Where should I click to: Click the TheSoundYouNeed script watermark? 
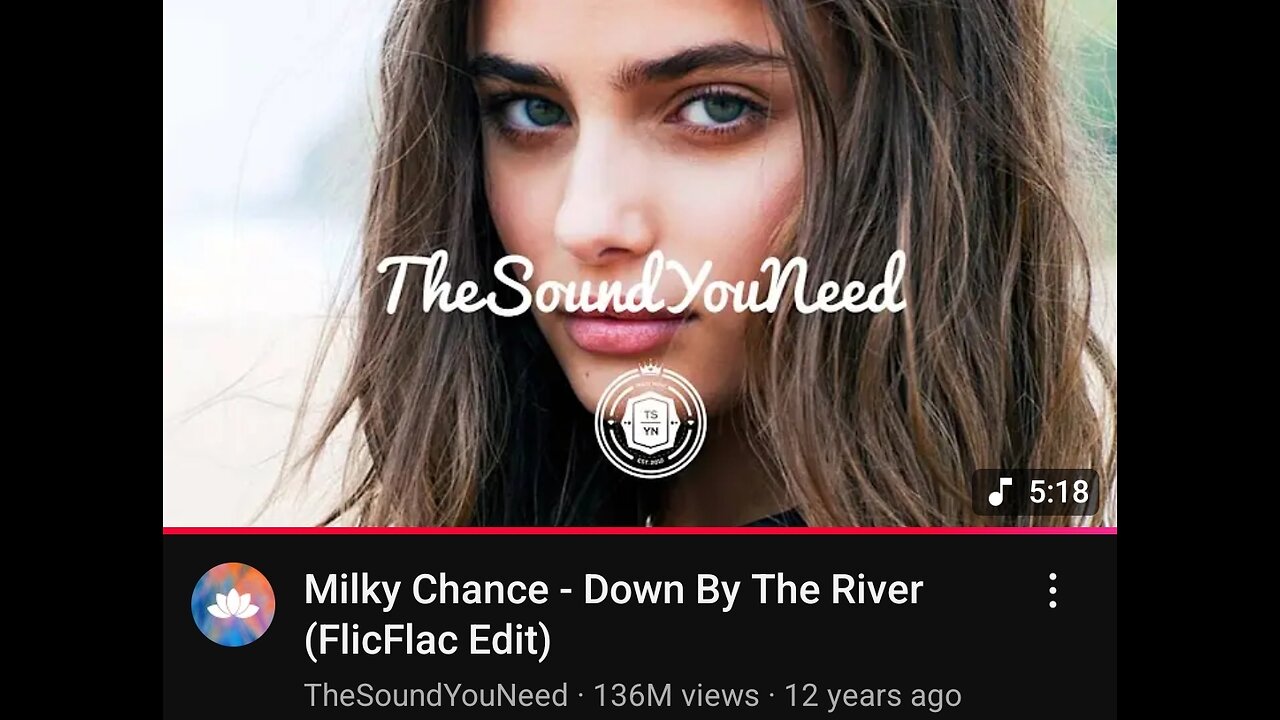(x=641, y=283)
